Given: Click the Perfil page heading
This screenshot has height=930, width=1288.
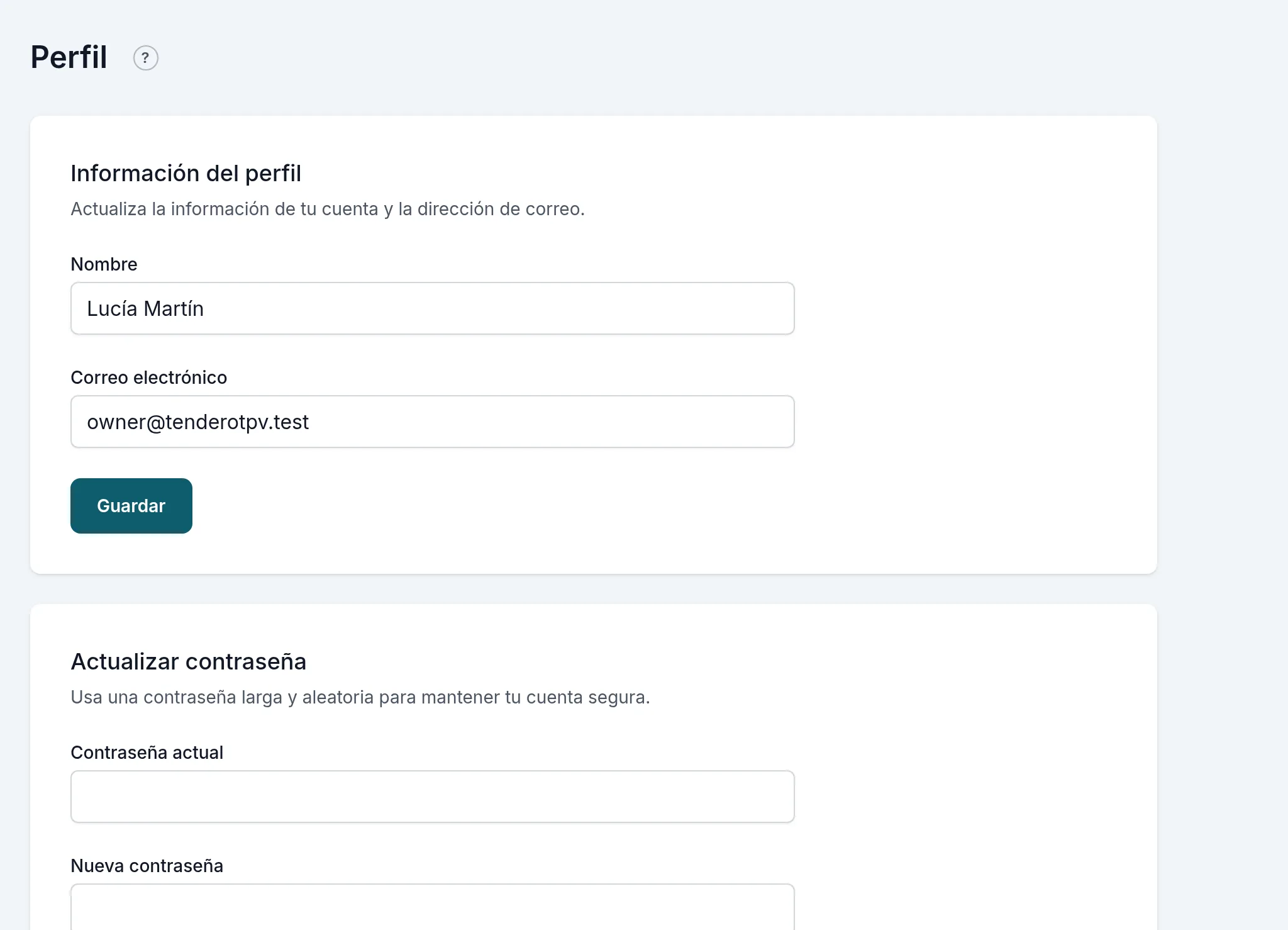Looking at the screenshot, I should [x=69, y=57].
